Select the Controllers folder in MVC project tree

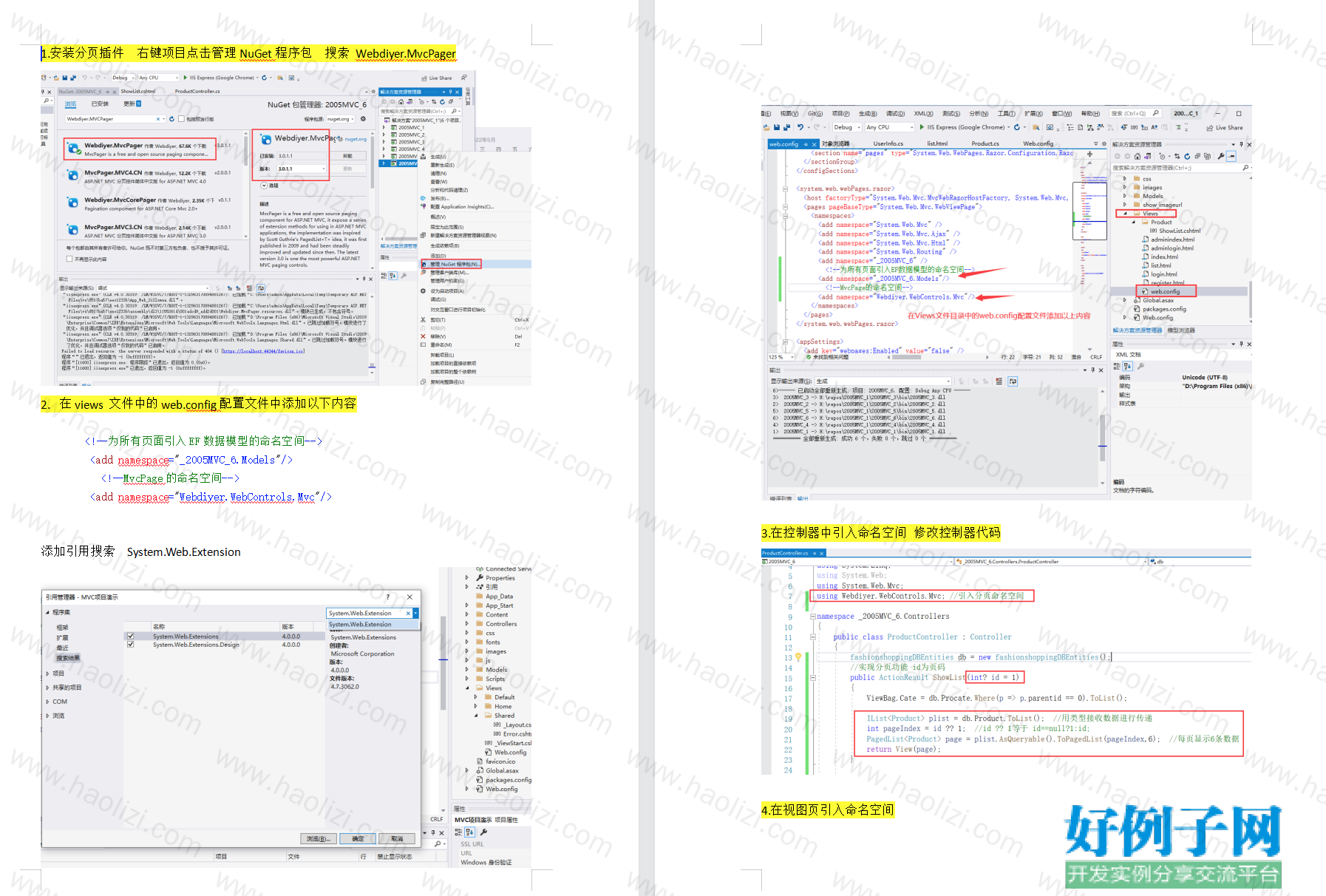[501, 624]
